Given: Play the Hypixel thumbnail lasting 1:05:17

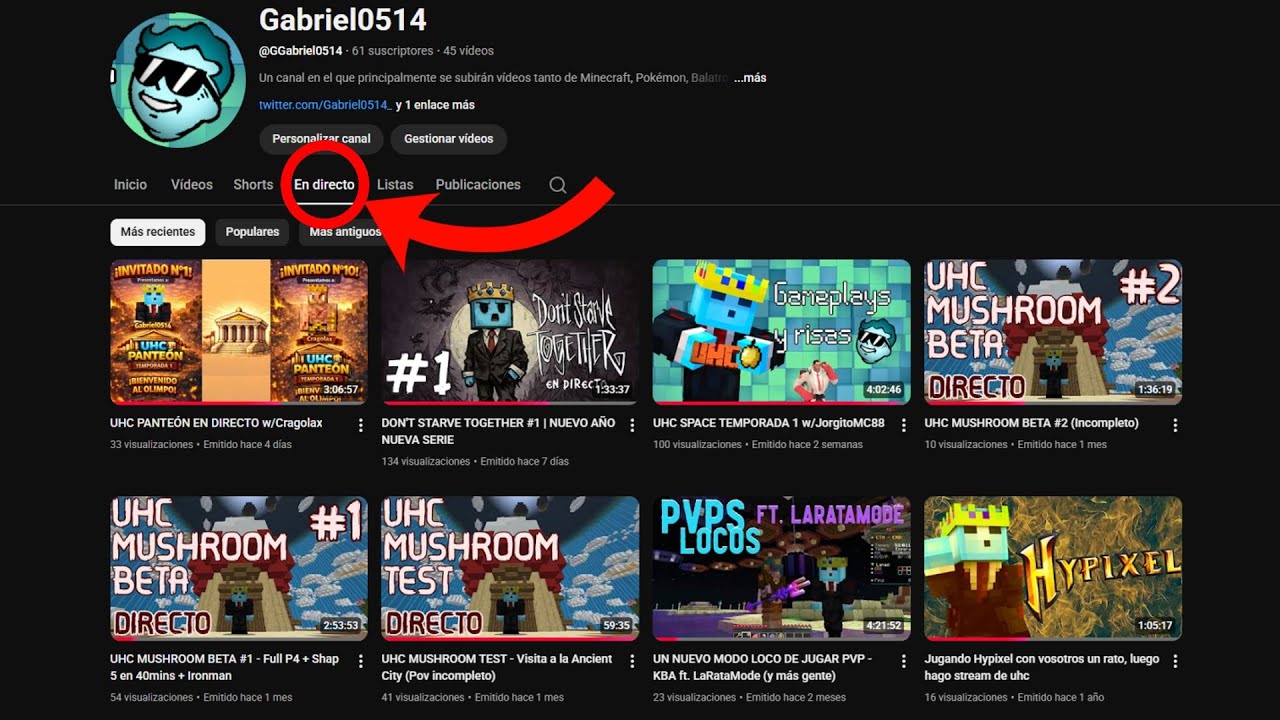Looking at the screenshot, I should click(1053, 568).
